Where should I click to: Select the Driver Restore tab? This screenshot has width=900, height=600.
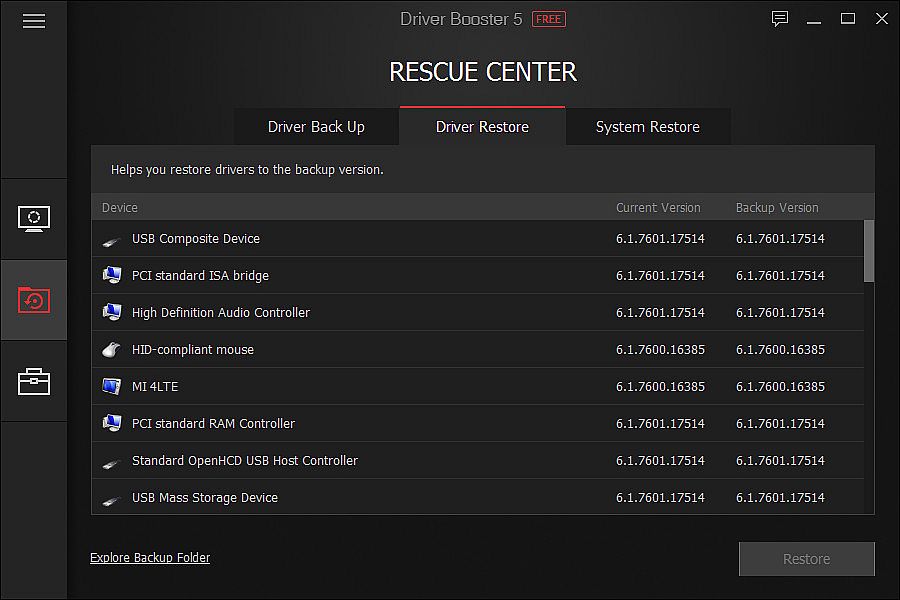pyautogui.click(x=482, y=126)
